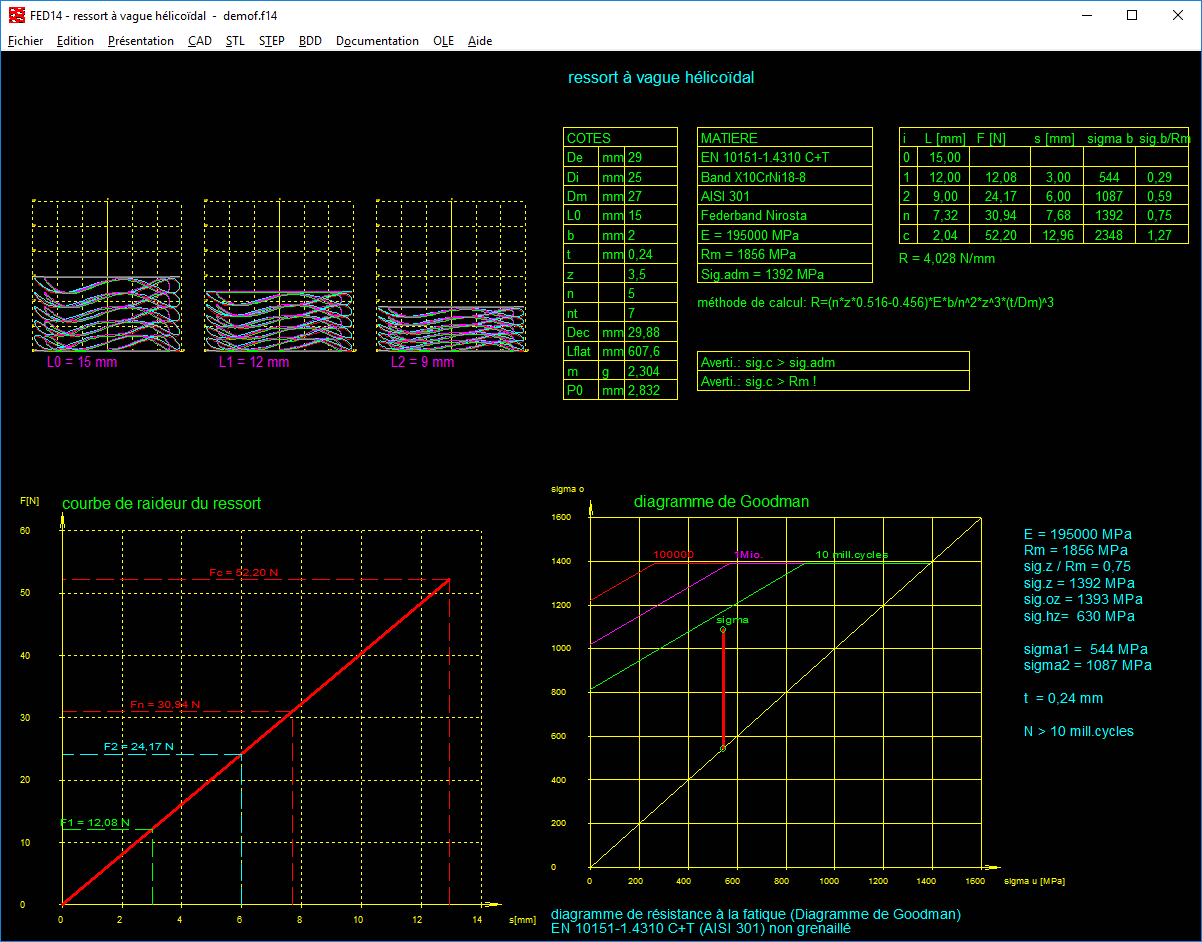Click the L0 = 15 mm spring drawing
Image resolution: width=1202 pixels, height=942 pixels.
(107, 313)
